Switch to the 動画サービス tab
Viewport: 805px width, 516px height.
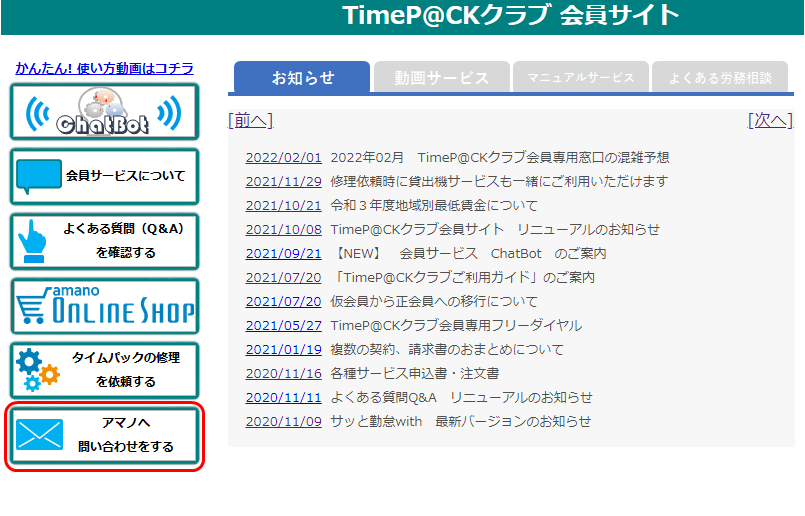click(x=442, y=77)
